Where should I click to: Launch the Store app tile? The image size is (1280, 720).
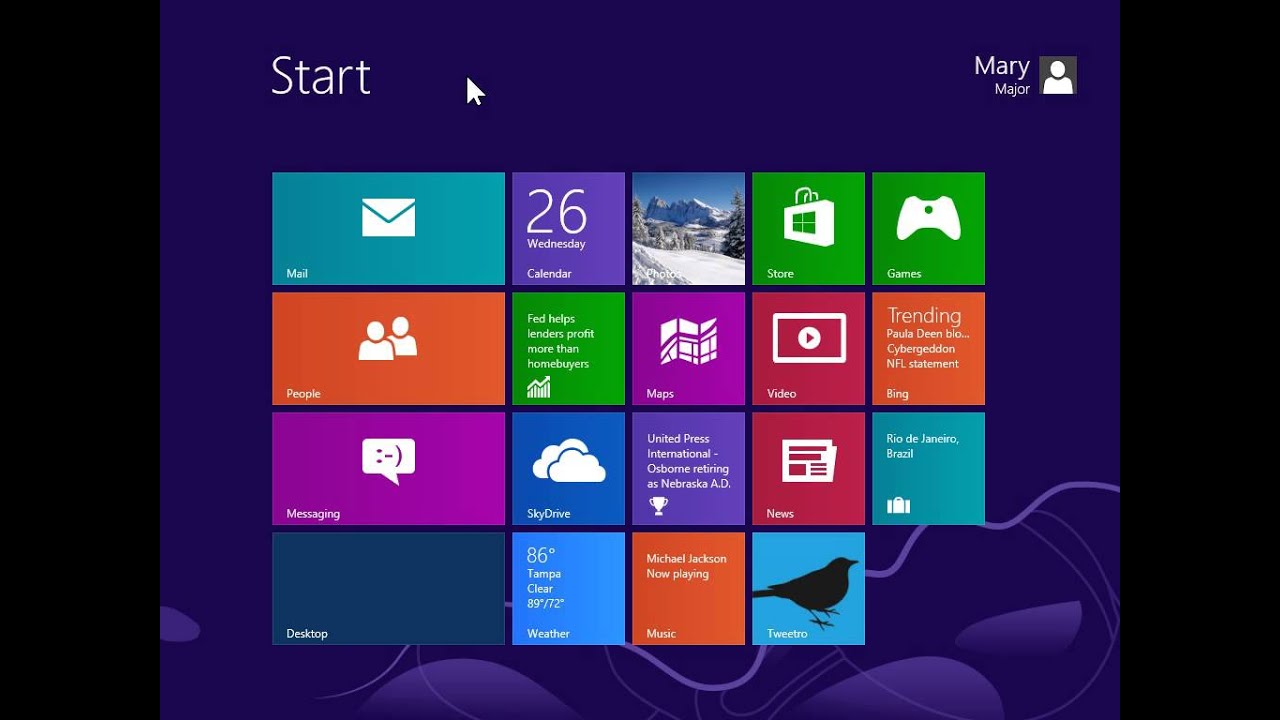pos(808,228)
